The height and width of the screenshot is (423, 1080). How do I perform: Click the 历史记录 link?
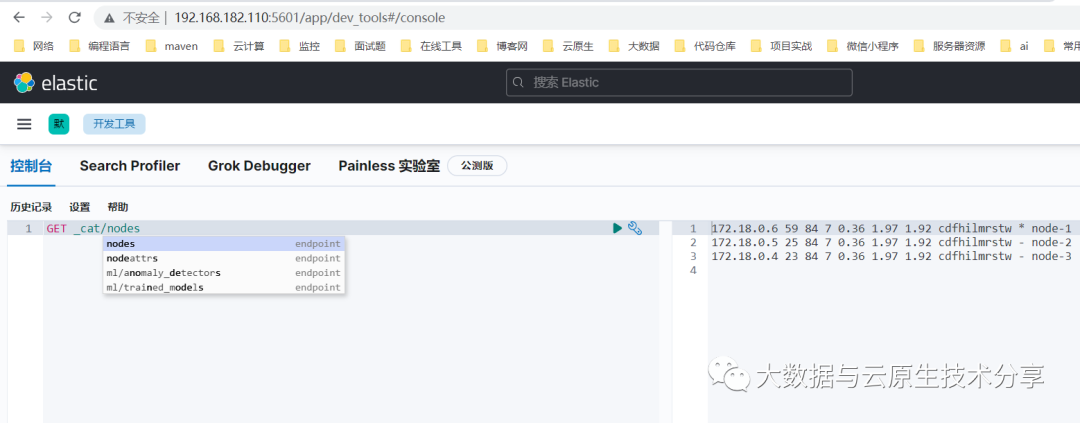31,207
